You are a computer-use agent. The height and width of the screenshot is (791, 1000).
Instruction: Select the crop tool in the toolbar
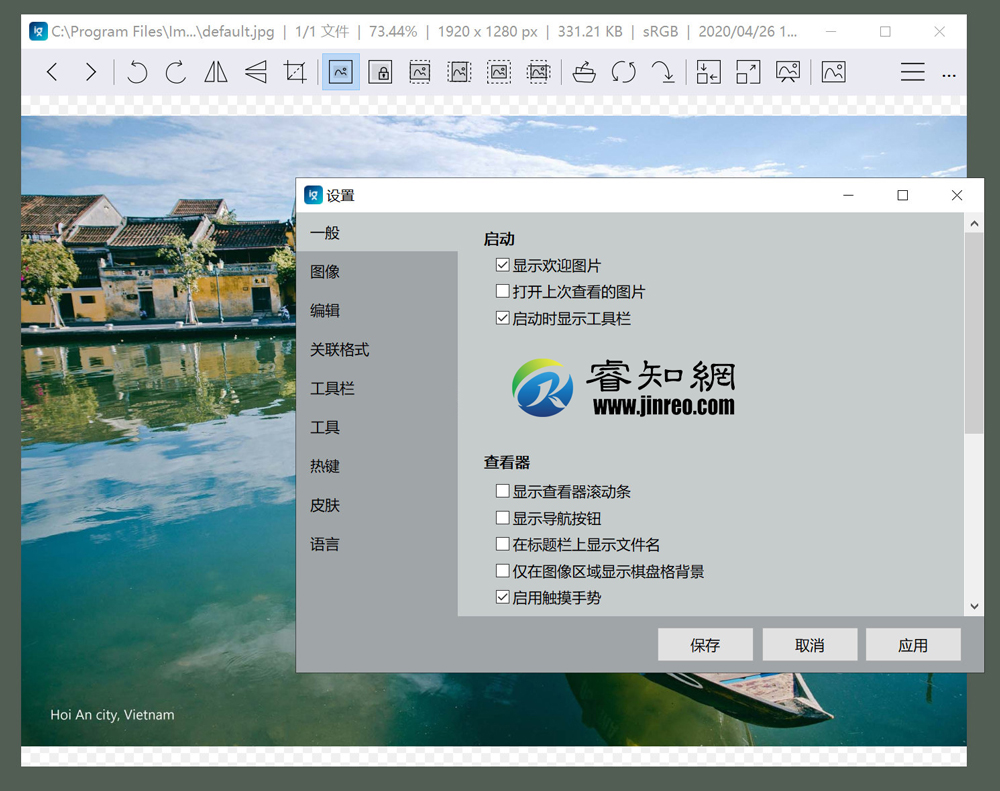[x=295, y=71]
